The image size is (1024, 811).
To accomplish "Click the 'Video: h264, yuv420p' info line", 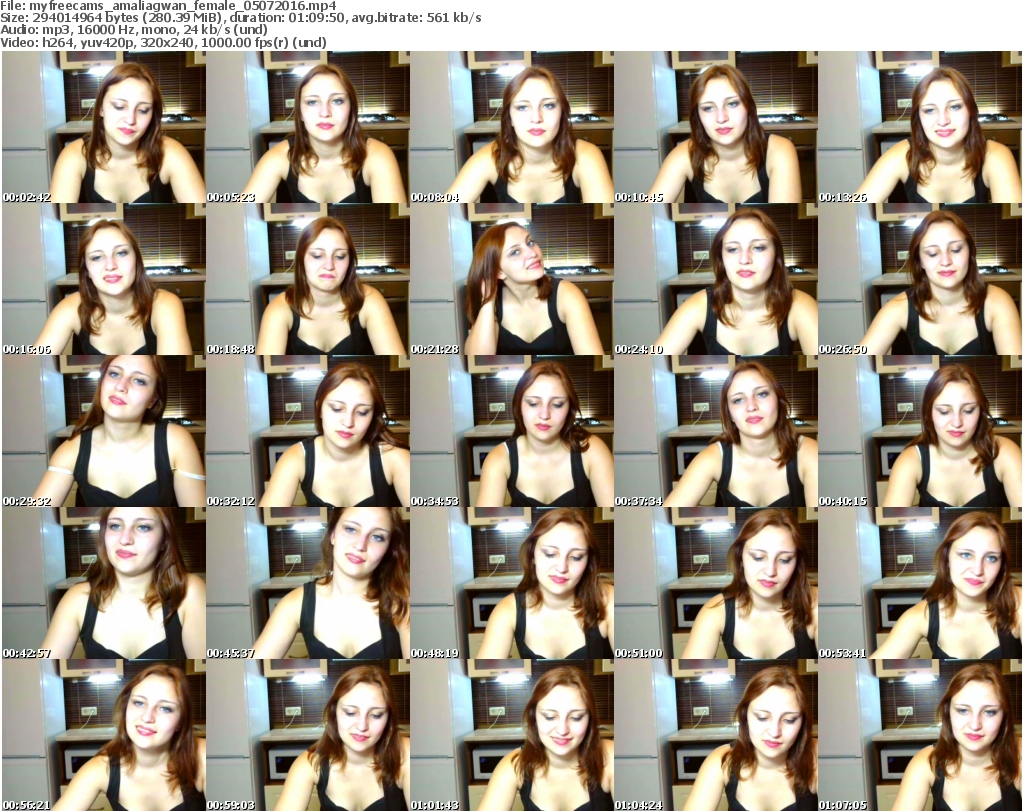I will [163, 42].
